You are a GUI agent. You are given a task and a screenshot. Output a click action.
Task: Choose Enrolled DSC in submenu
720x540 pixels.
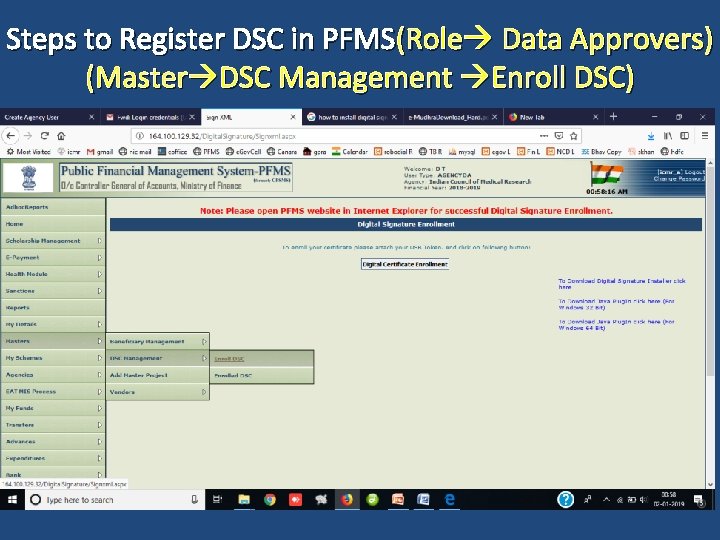(x=262, y=375)
